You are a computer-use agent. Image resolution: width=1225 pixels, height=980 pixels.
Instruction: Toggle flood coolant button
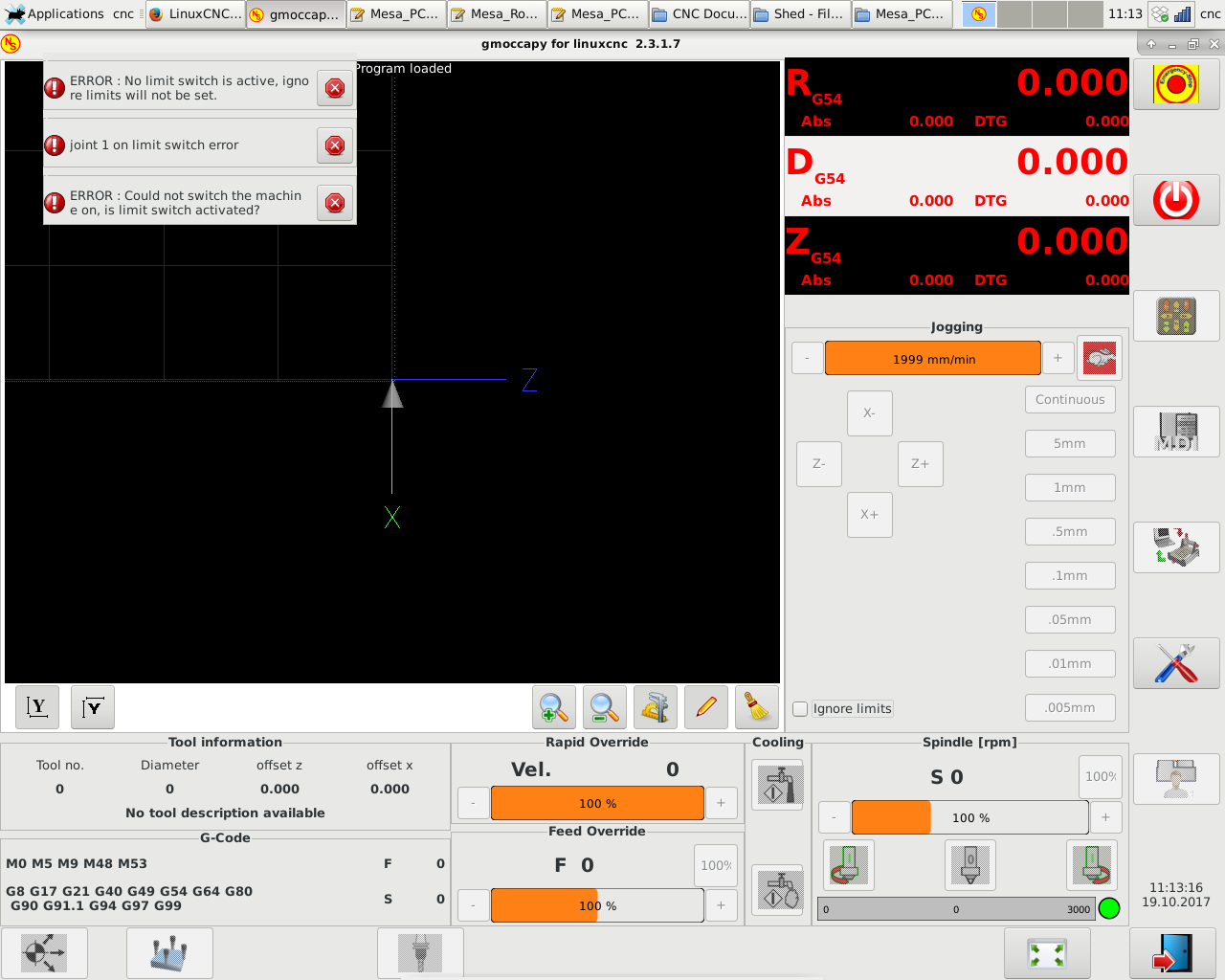778,785
